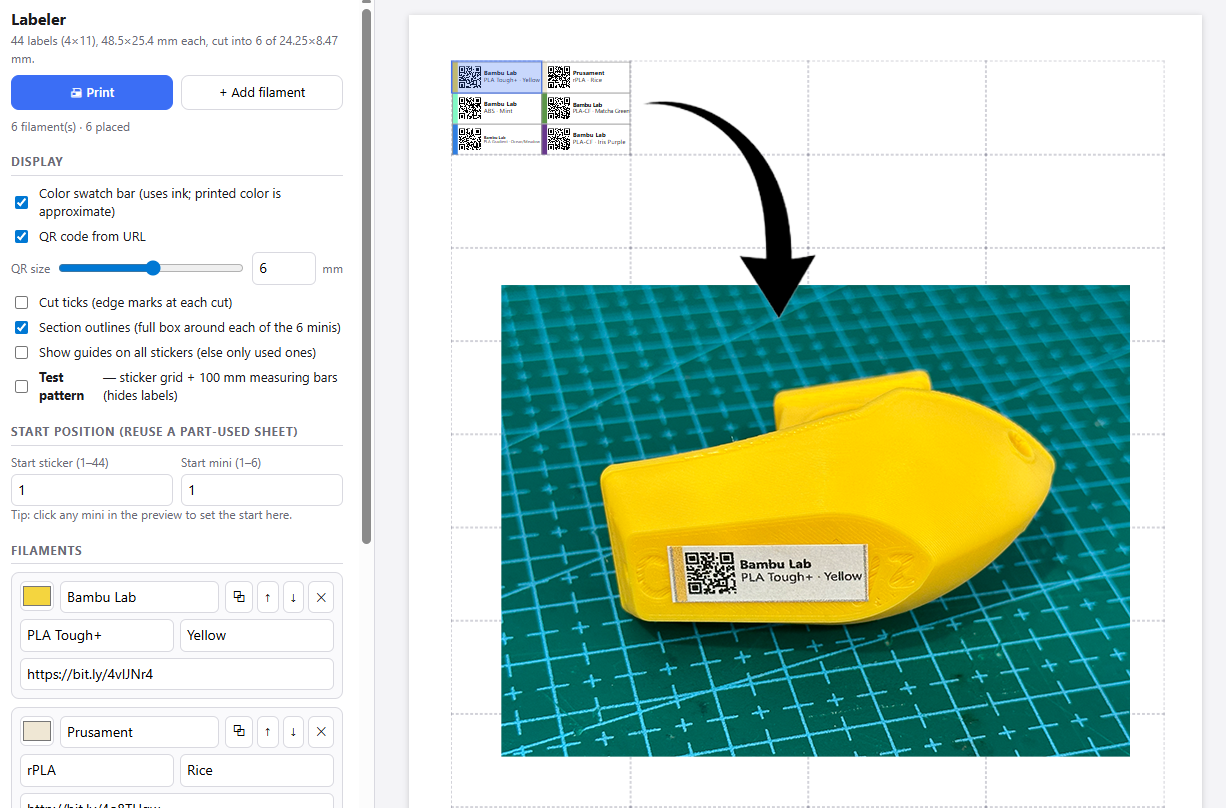Viewport: 1226px width, 808px height.
Task: Move the Bambu Lab filament down
Action: click(x=293, y=597)
